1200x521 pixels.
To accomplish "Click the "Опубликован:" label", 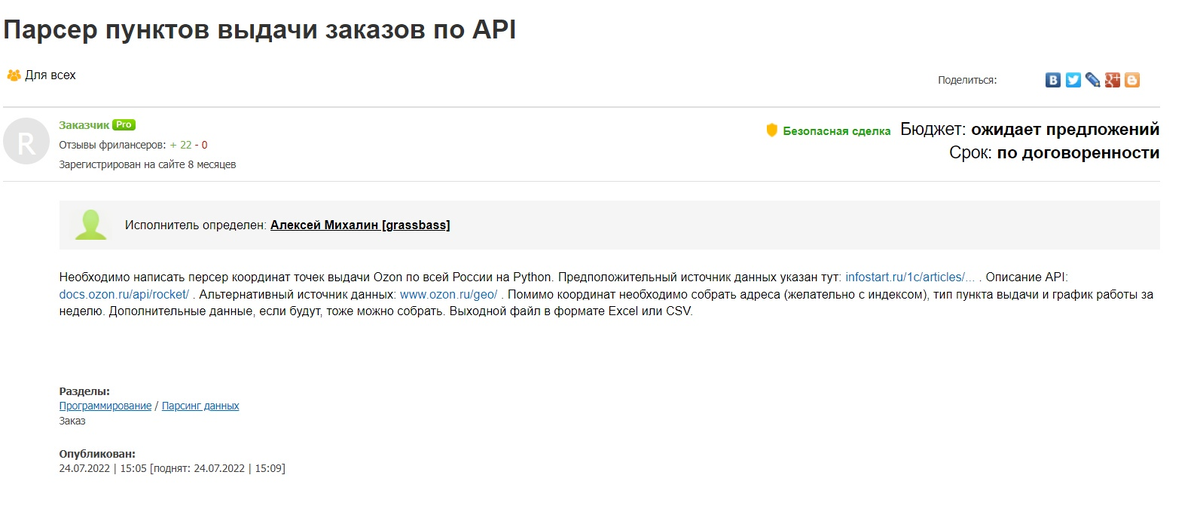I will tap(97, 453).
